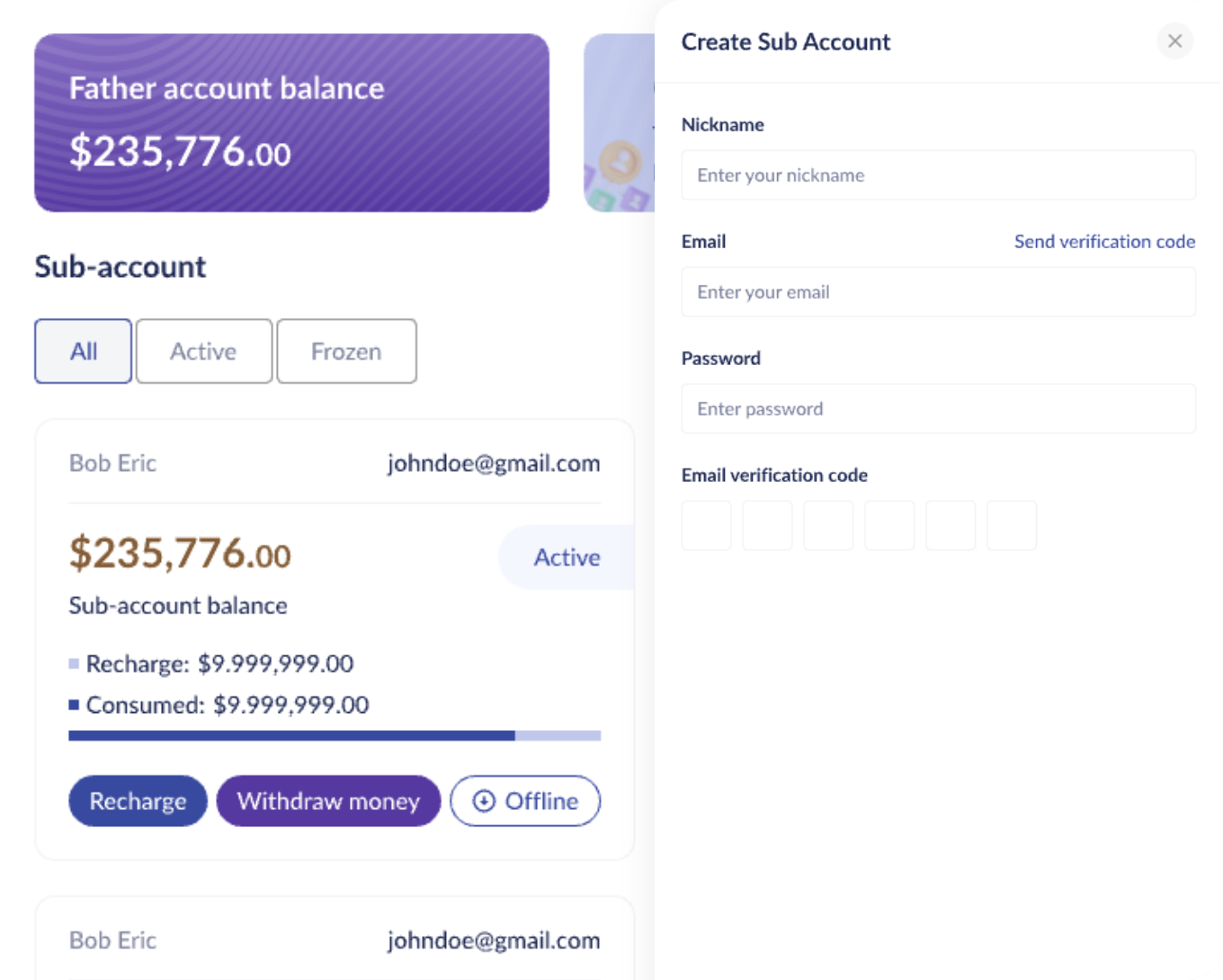This screenshot has width=1223, height=980.
Task: Click the last verification code digit box
Action: click(x=1012, y=526)
